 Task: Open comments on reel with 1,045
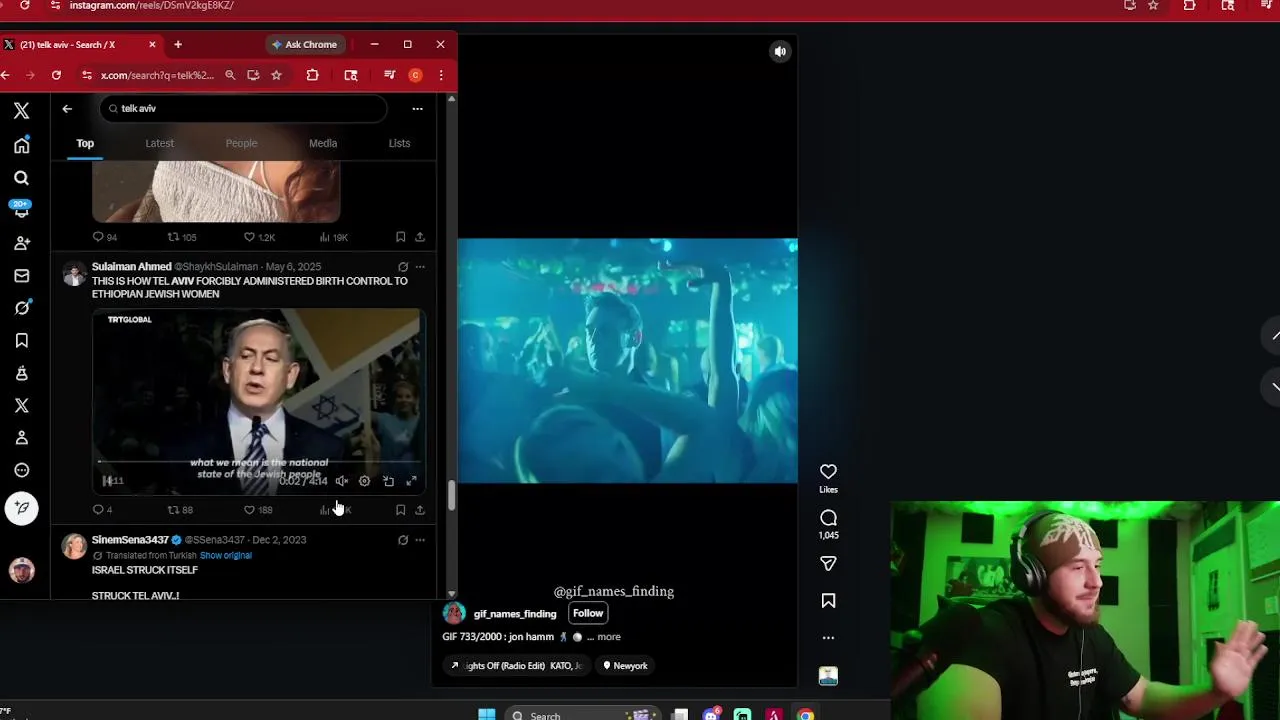(828, 518)
